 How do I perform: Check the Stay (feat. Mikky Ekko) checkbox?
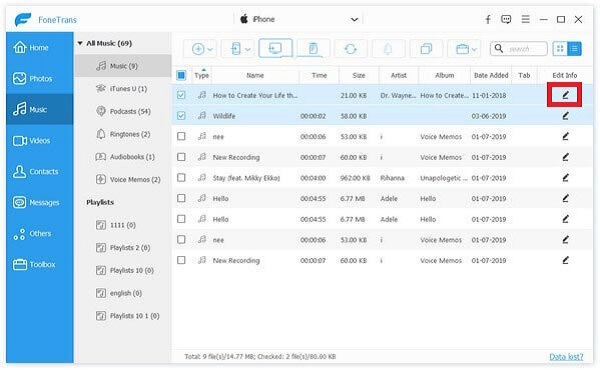click(x=181, y=178)
